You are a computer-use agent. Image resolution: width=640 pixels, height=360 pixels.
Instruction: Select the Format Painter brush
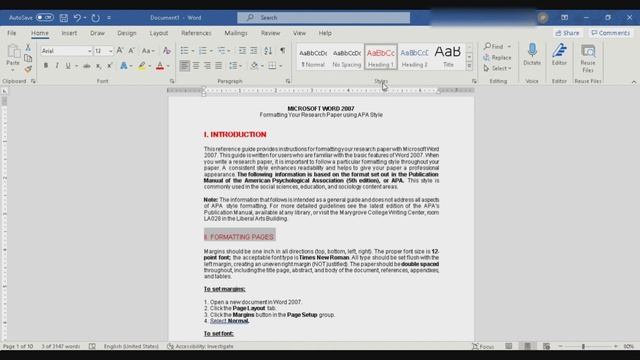tap(28, 69)
